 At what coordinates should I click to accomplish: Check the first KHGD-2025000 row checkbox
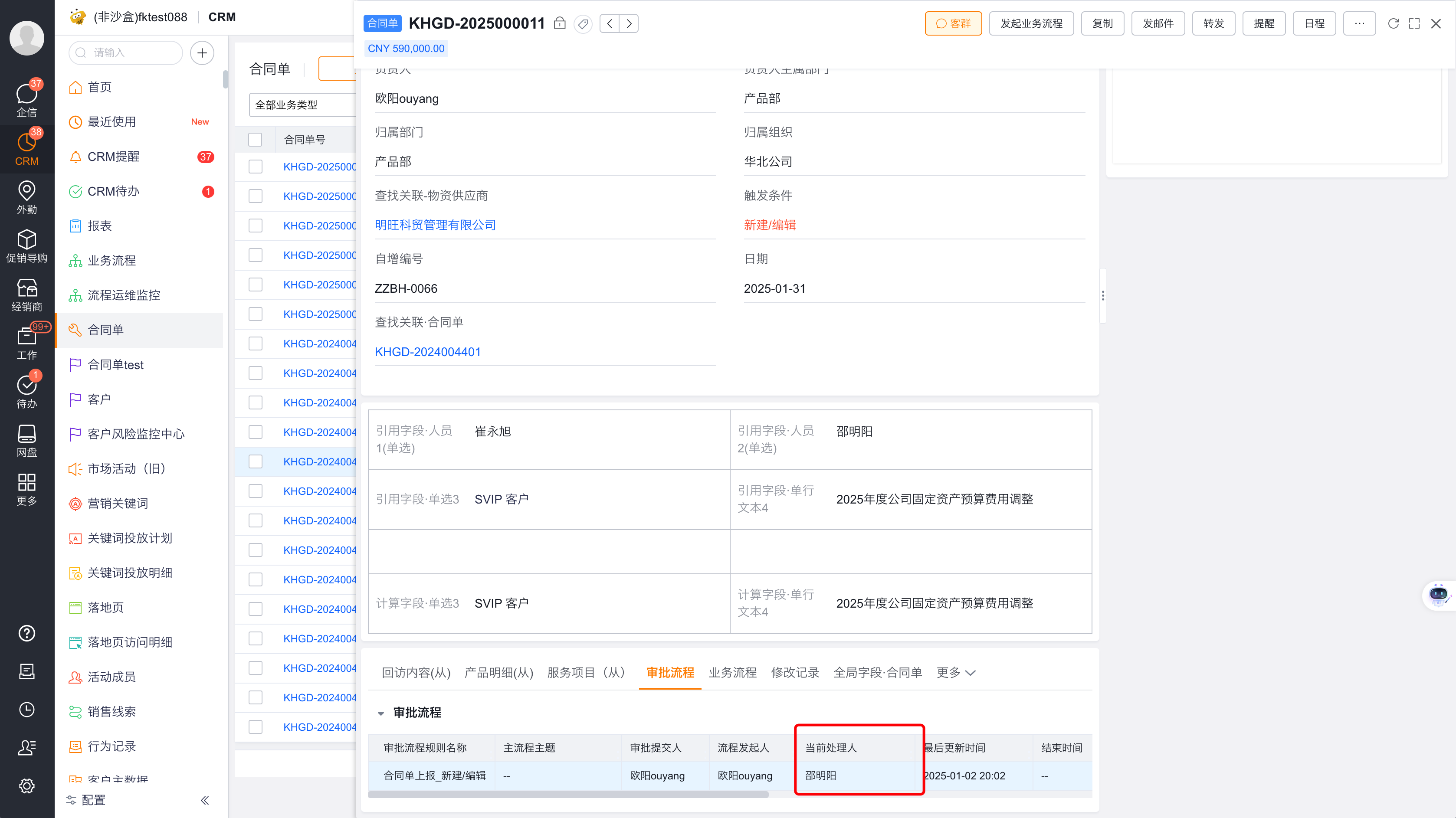[256, 167]
